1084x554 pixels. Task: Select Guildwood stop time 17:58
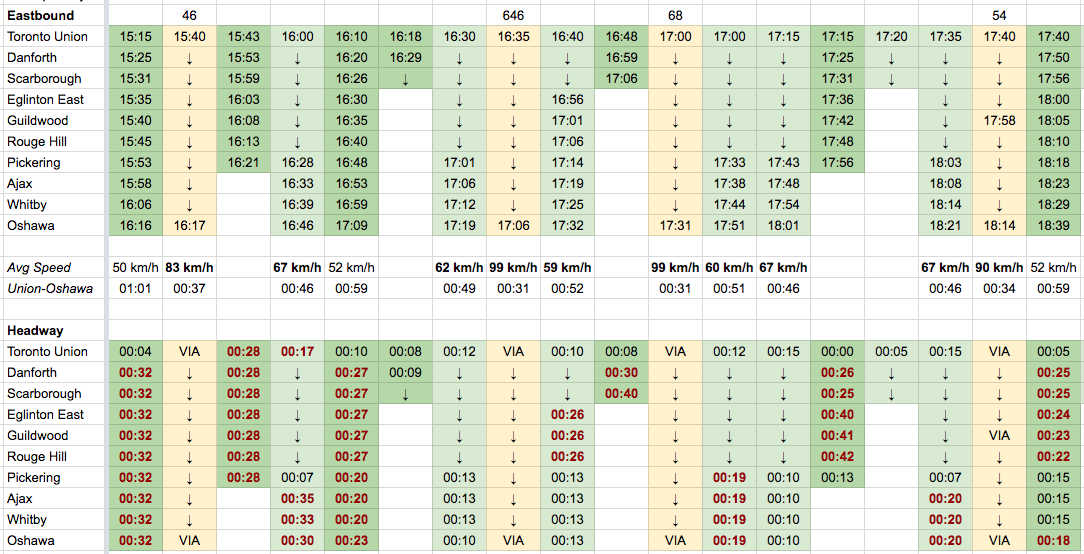click(x=999, y=120)
